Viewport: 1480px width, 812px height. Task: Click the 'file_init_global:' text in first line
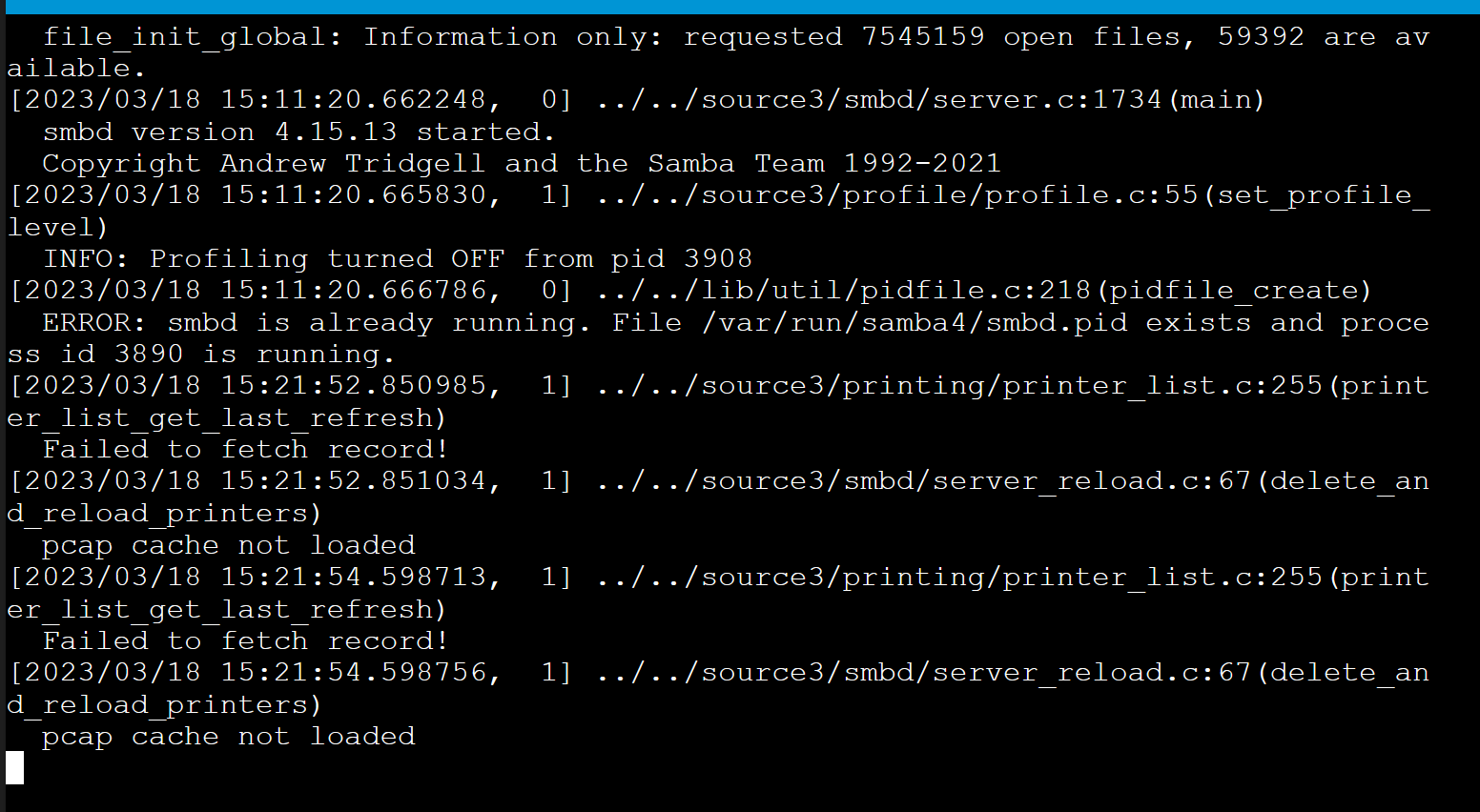193,36
